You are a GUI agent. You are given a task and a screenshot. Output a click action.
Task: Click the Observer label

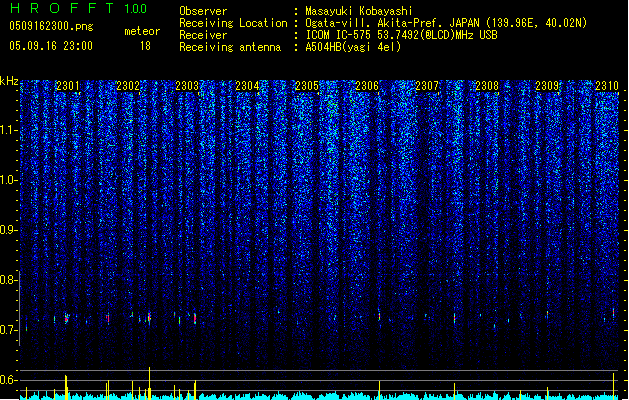203,11
